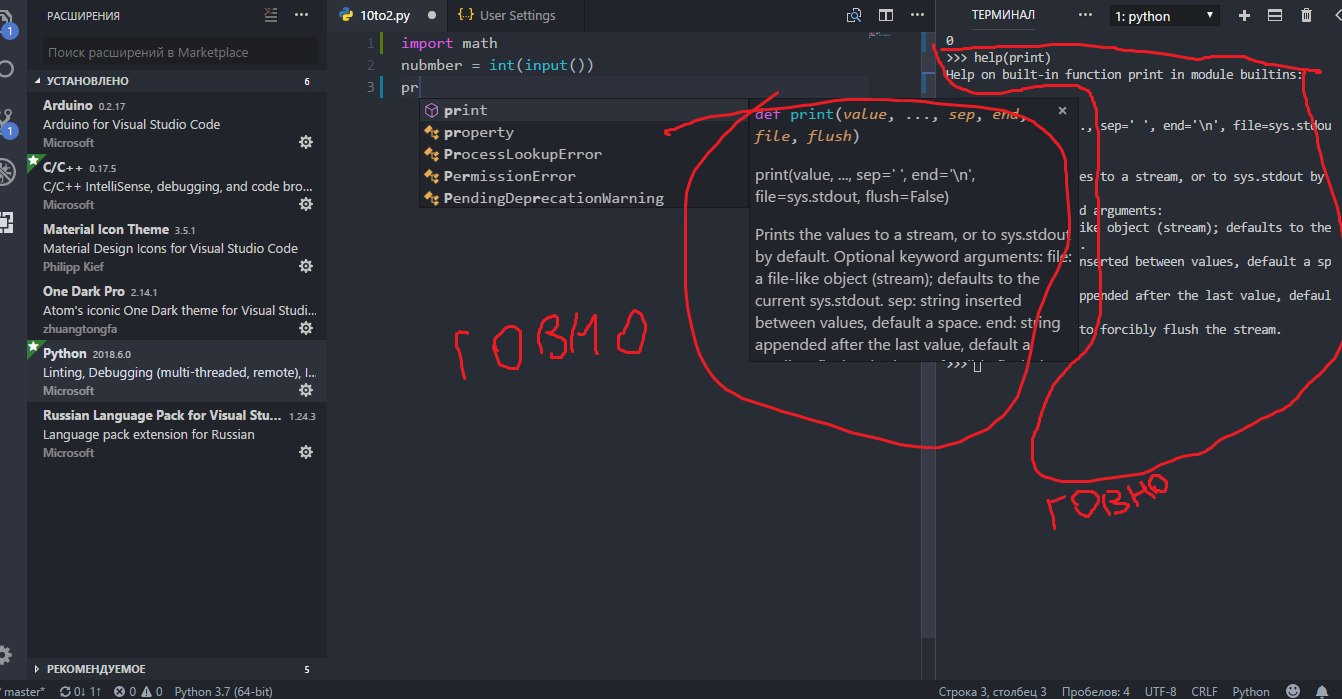This screenshot has width=1342, height=699.
Task: Open the Search view in the activity bar
Action: [6, 69]
